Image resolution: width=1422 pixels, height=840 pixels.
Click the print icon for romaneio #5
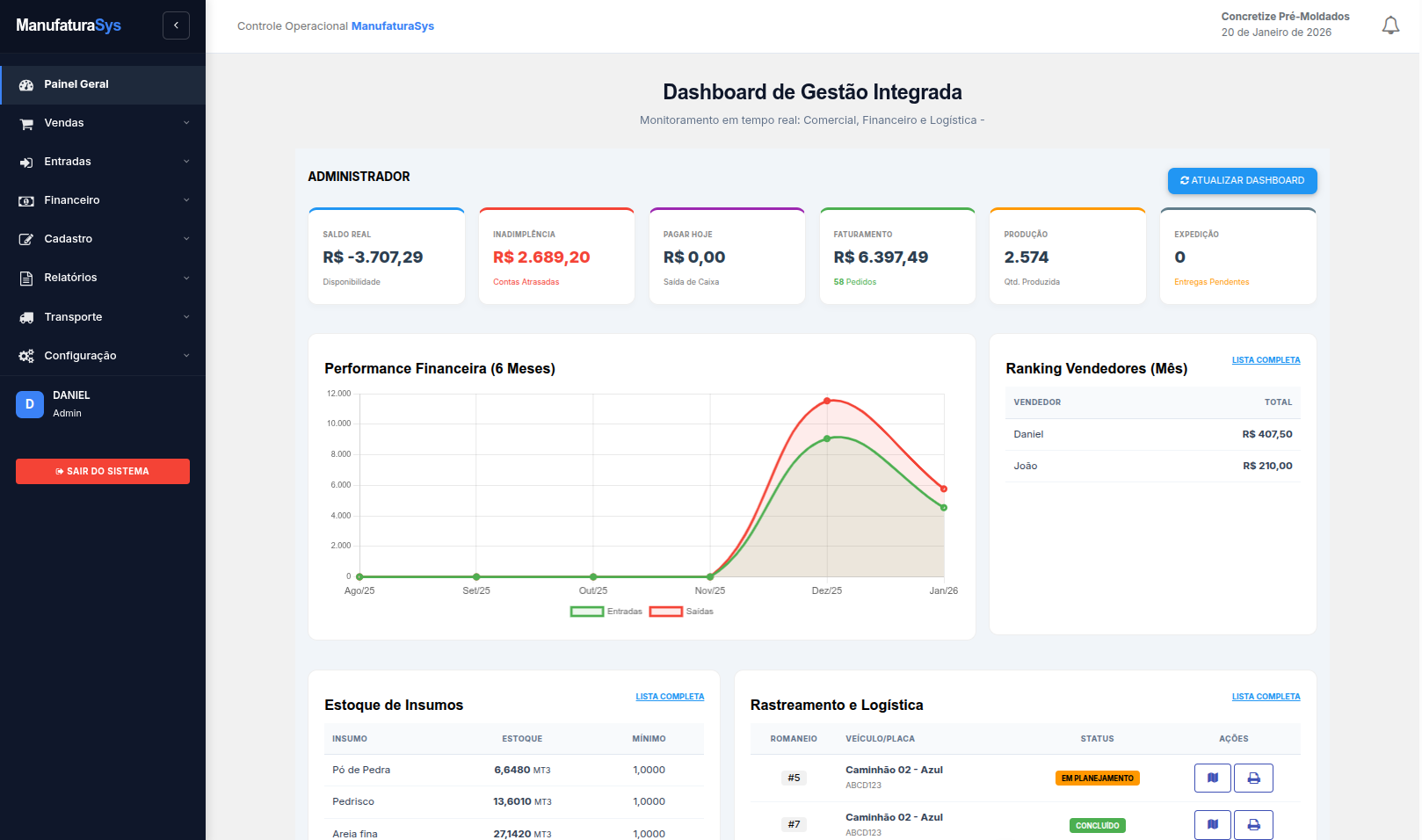[1253, 778]
